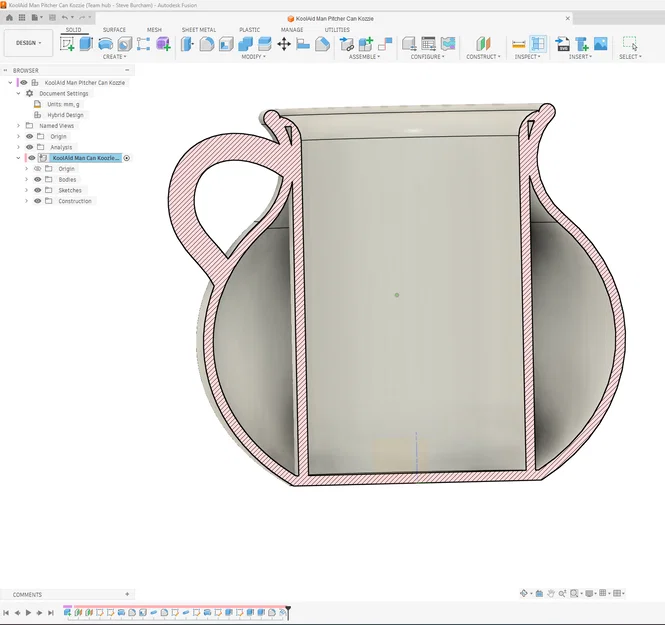The width and height of the screenshot is (665, 625).
Task: Select the Combine tool
Action: 246,44
